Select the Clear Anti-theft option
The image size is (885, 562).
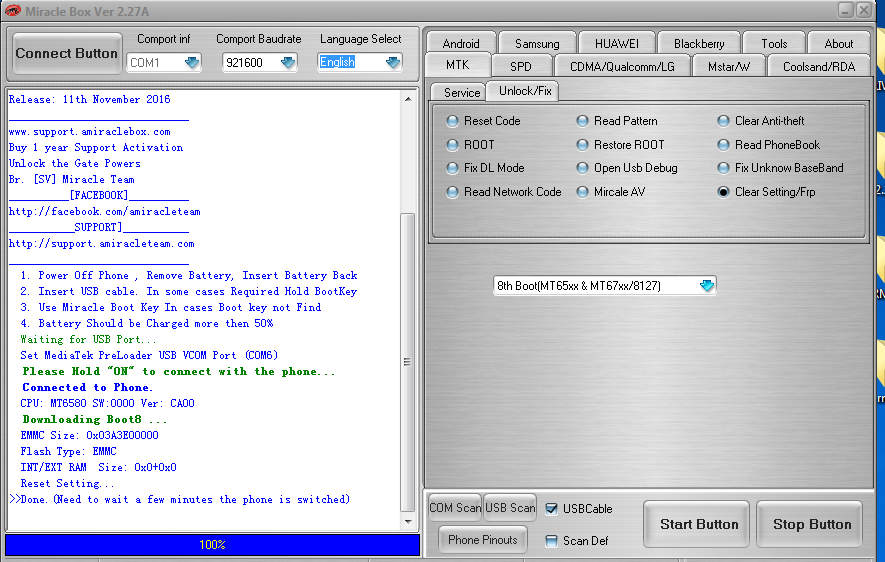(724, 121)
